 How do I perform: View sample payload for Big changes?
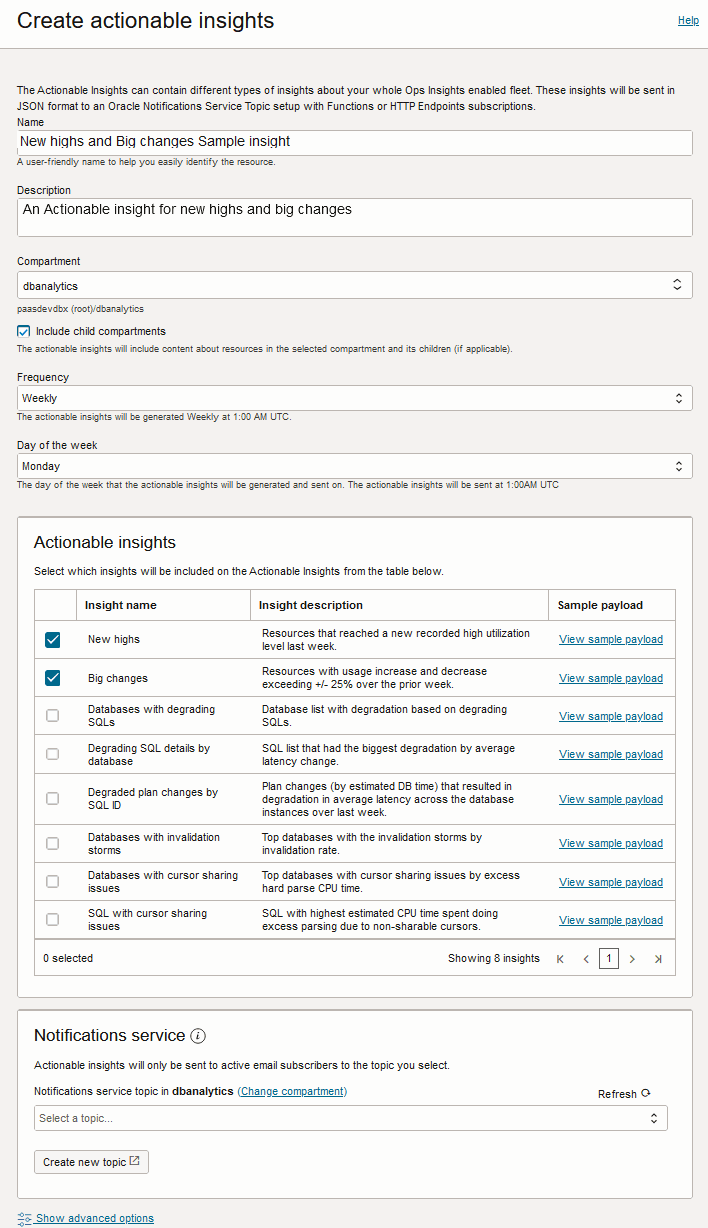[x=610, y=678]
